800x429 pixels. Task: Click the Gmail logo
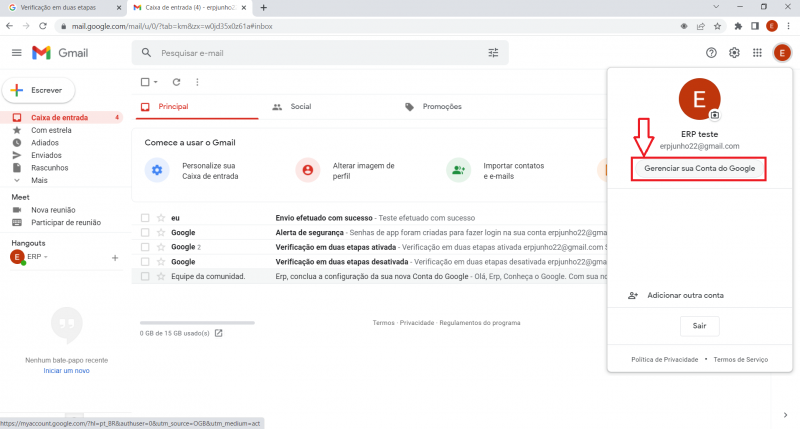point(60,53)
